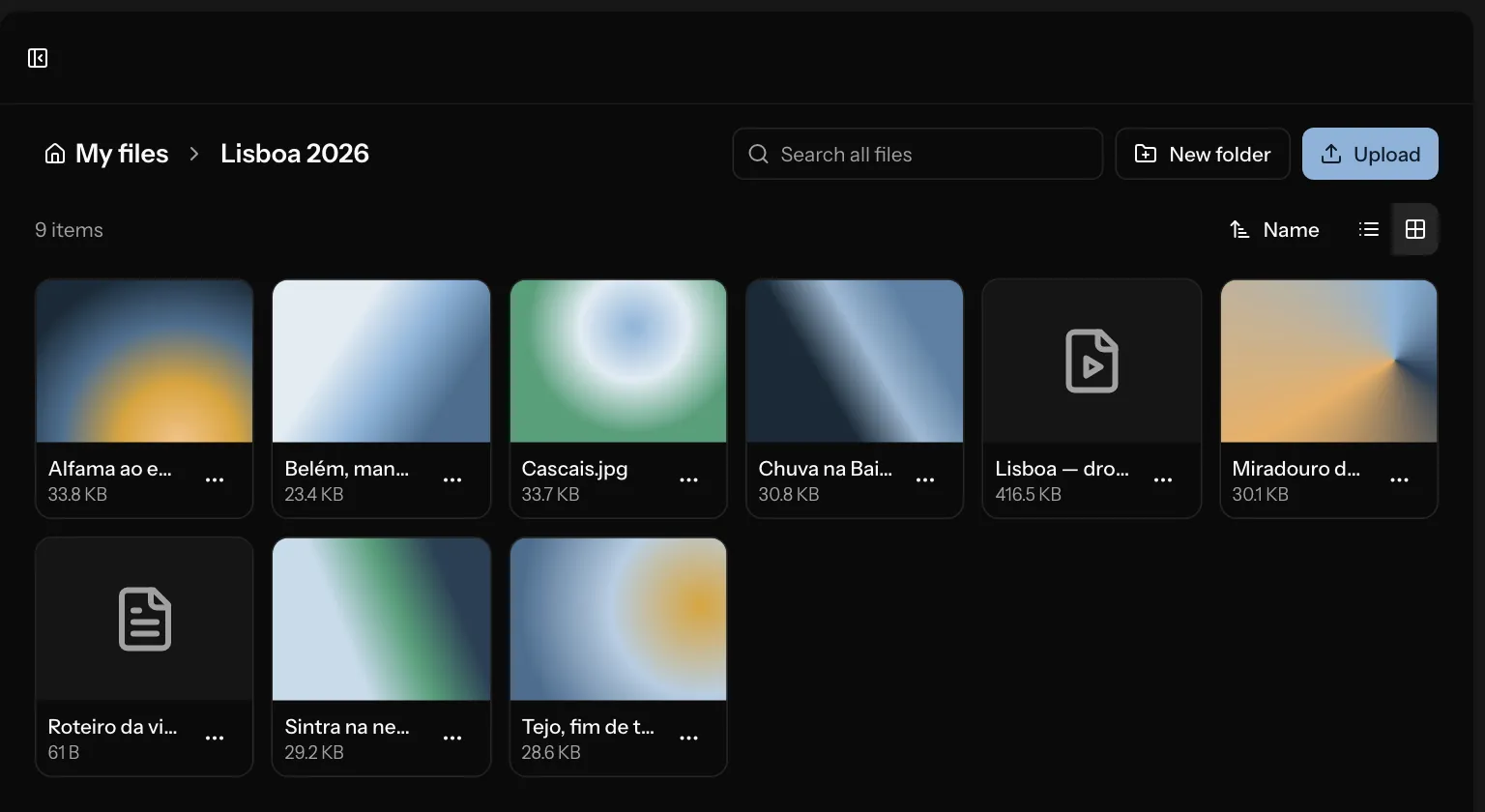1485x812 pixels.
Task: Focus the Search all files field
Action: 917,154
